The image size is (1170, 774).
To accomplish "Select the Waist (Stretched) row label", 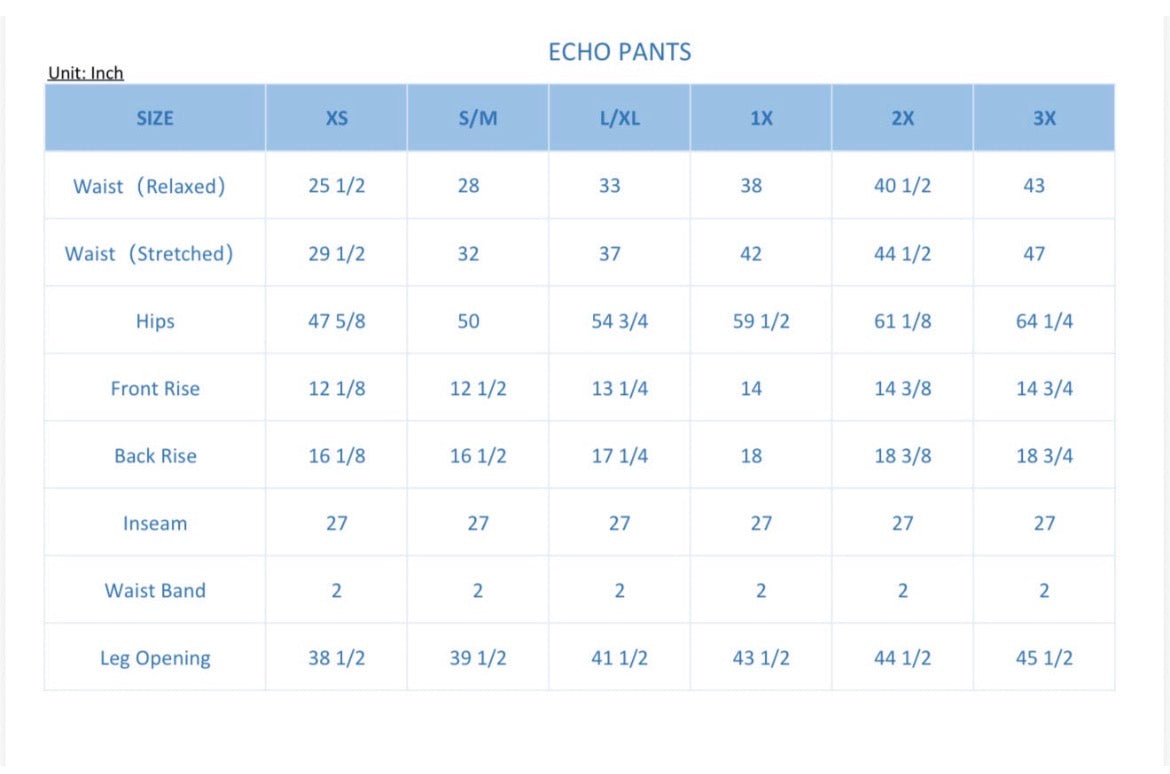I will click(x=149, y=254).
